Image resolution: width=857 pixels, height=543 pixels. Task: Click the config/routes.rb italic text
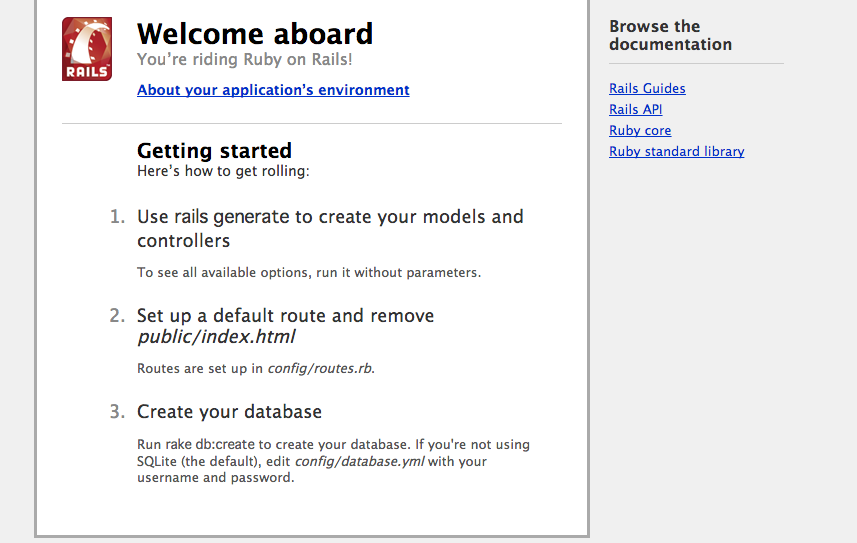pos(320,369)
